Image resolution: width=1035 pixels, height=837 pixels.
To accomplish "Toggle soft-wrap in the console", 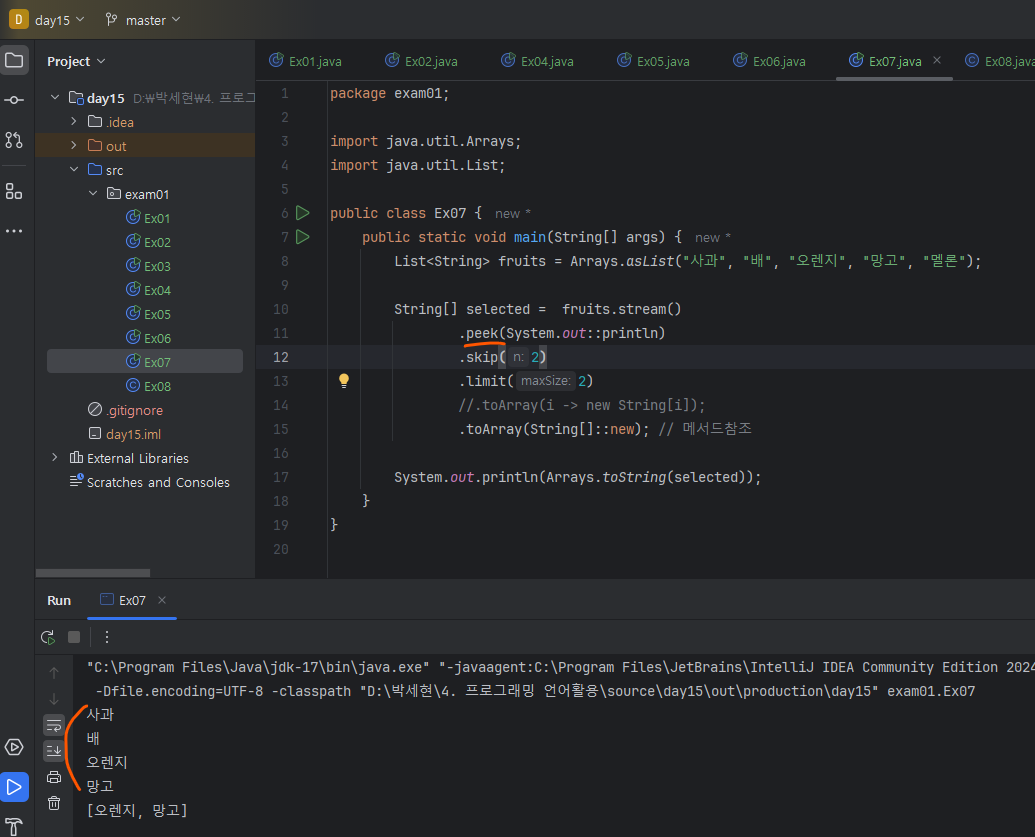I will 54,725.
